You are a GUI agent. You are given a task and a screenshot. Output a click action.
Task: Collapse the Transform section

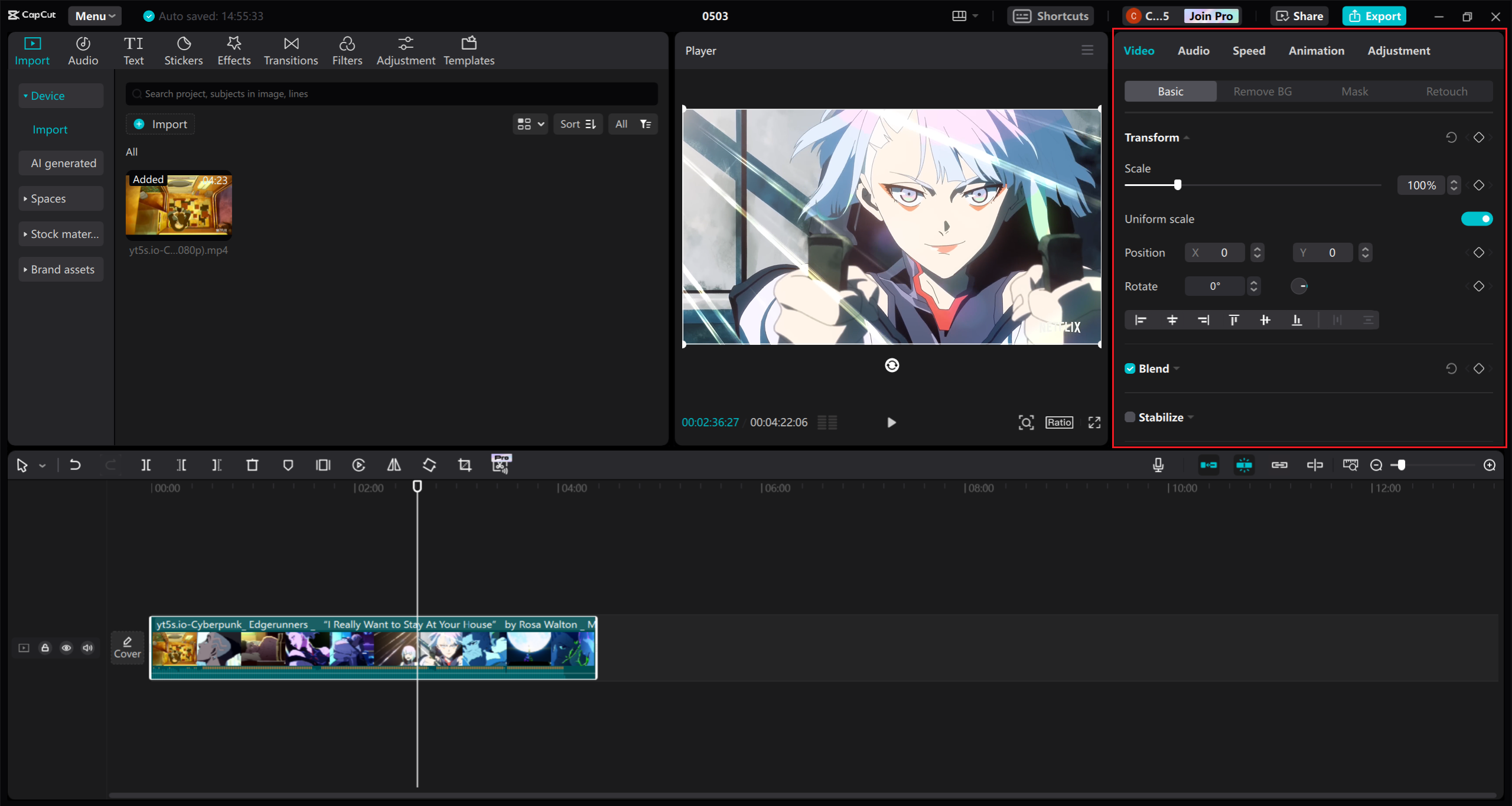[x=1187, y=137]
